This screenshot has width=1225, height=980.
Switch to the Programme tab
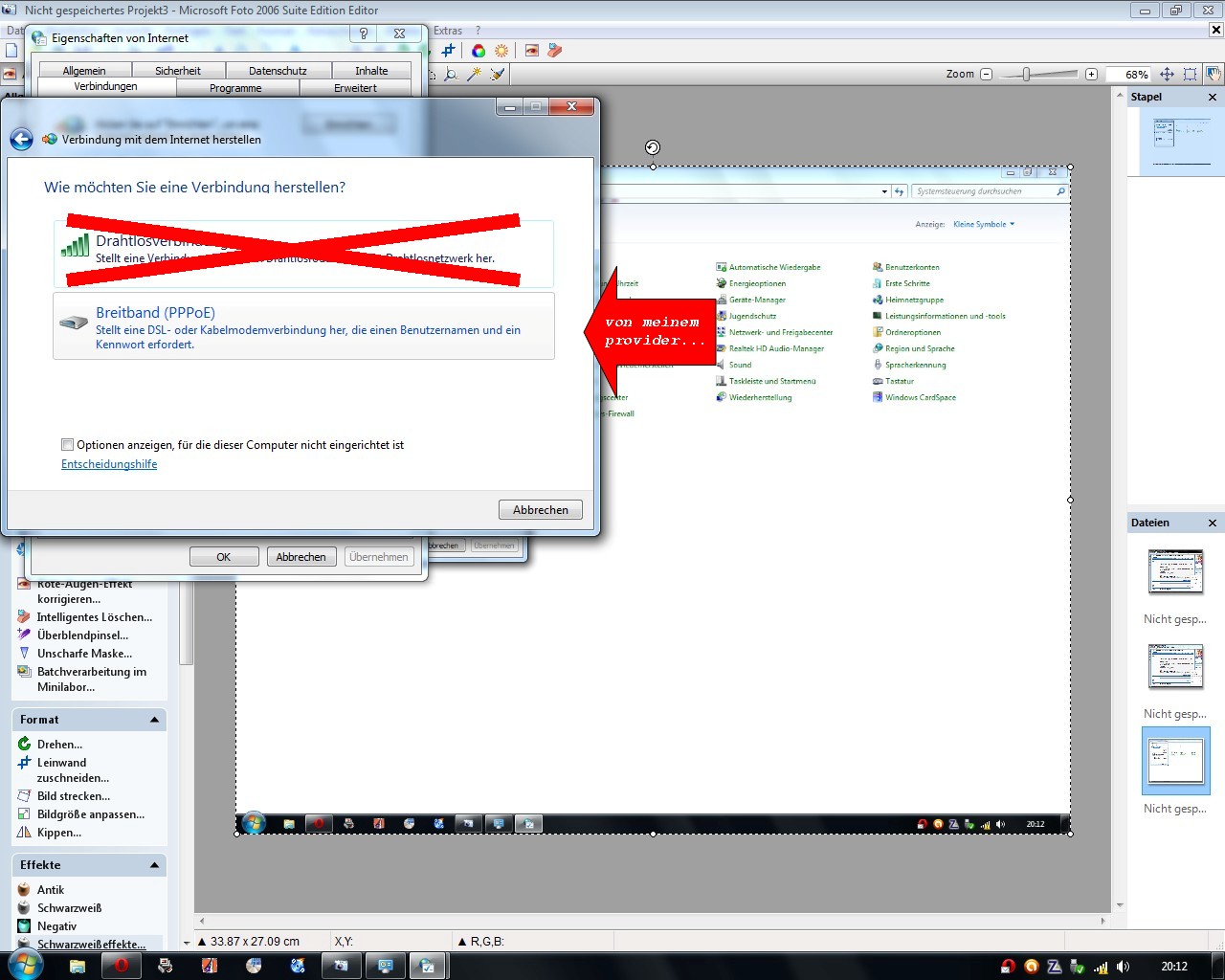(x=235, y=88)
